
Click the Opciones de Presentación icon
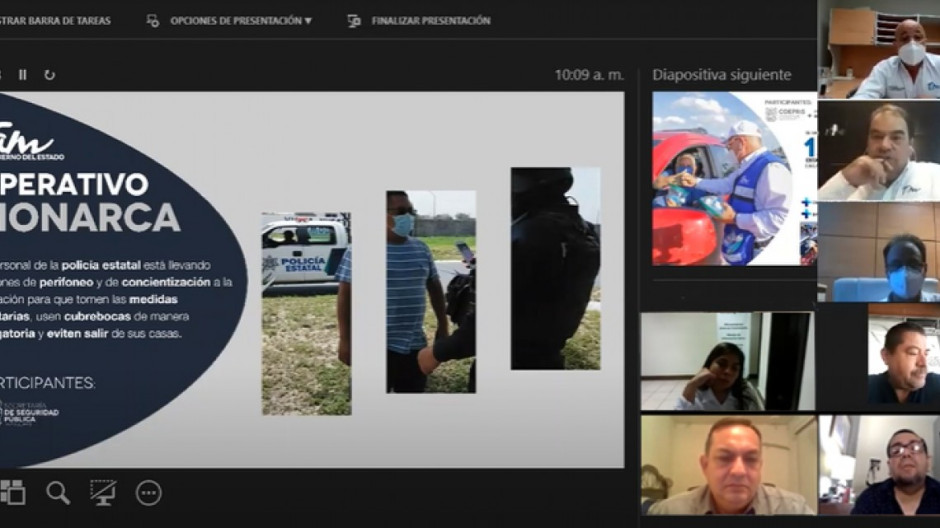click(152, 20)
